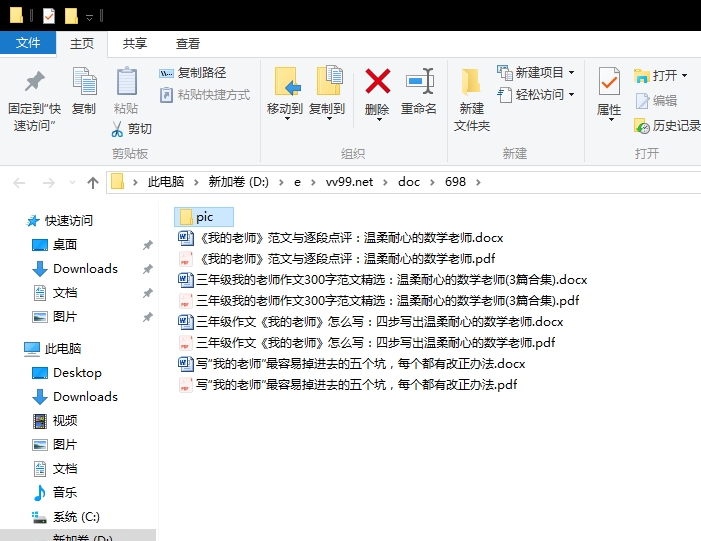Open Easy access dropdown

[x=536, y=95]
